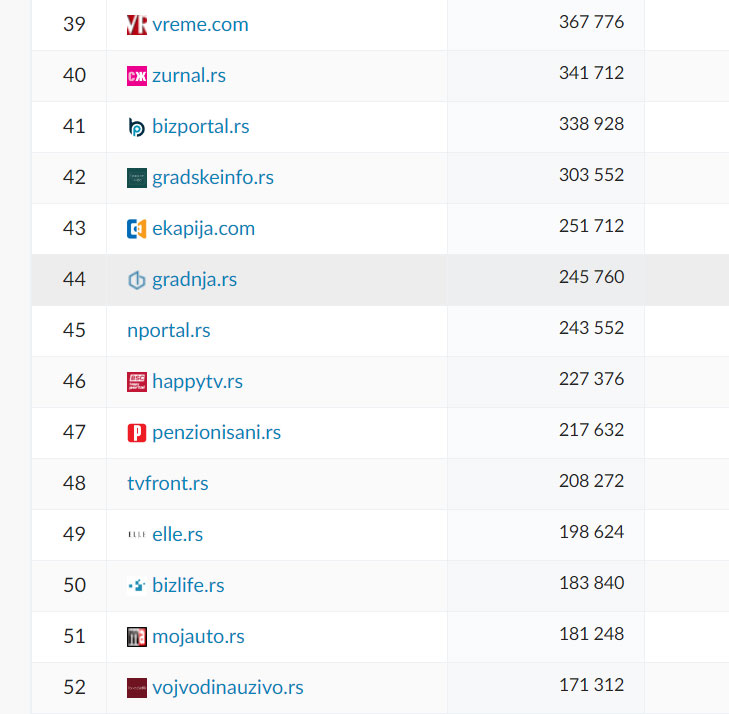Image resolution: width=729 pixels, height=714 pixels.
Task: Open the vreme.com site link
Action: [x=200, y=24]
